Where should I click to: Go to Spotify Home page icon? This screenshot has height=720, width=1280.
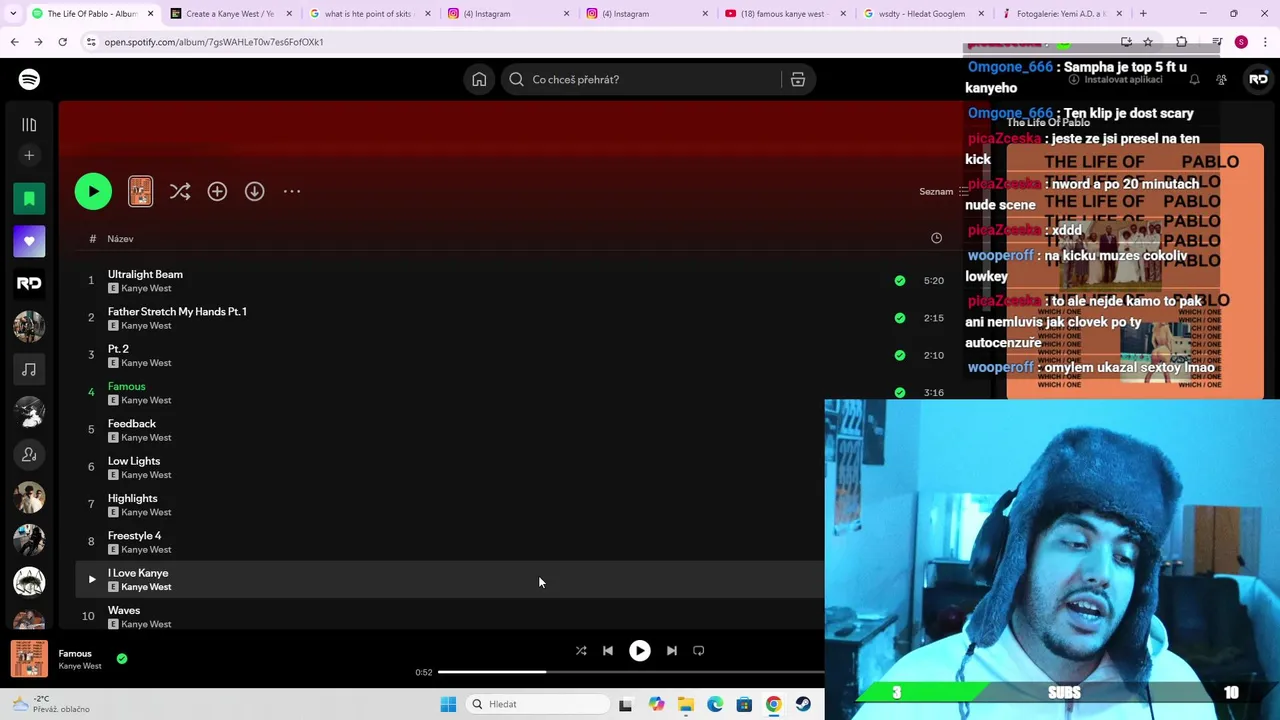point(479,79)
